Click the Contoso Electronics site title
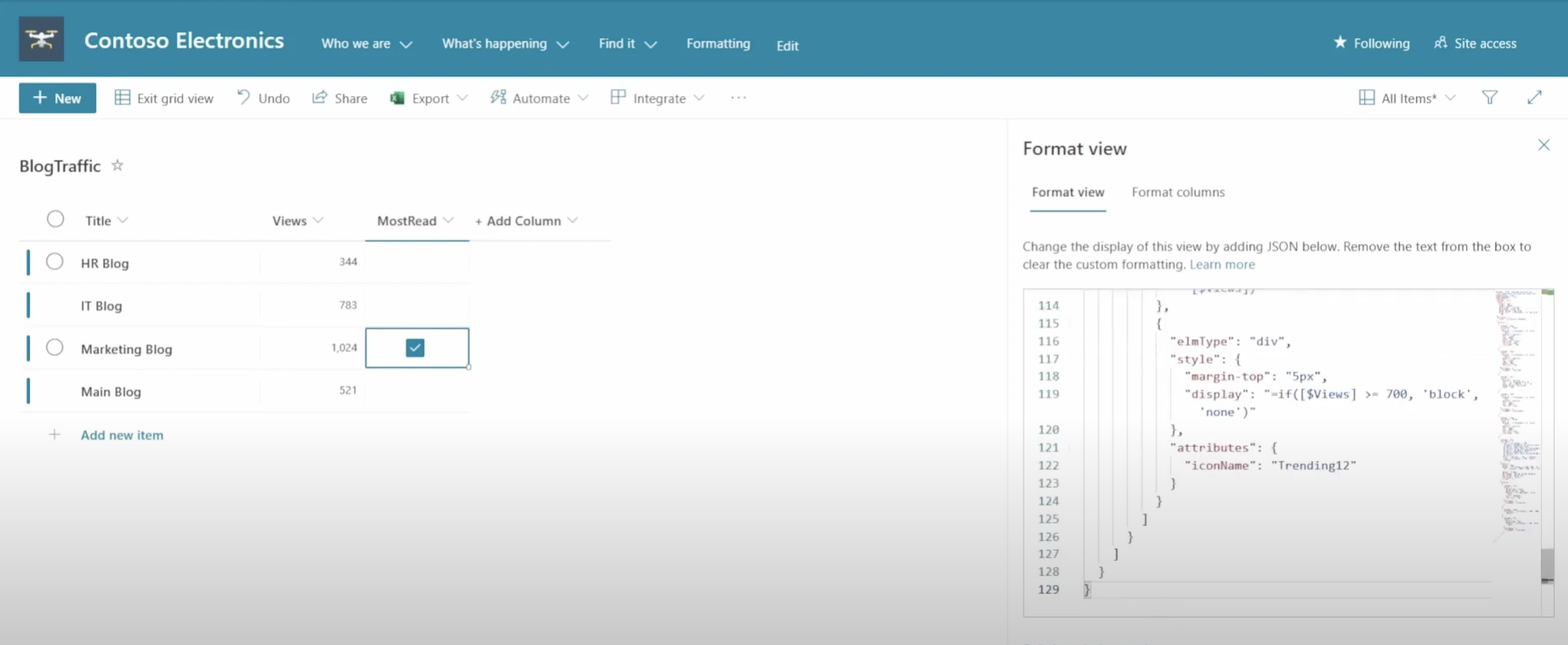This screenshot has height=645, width=1568. [x=184, y=40]
